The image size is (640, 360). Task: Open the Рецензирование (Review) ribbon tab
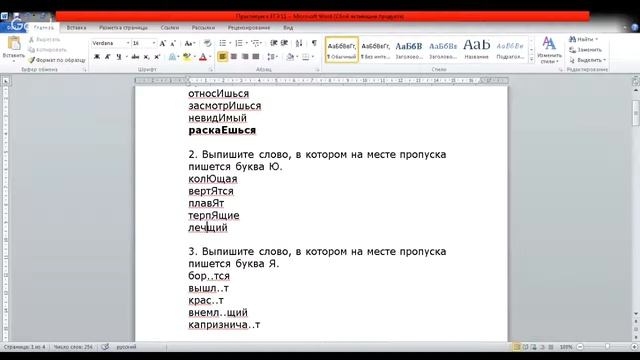(x=249, y=28)
